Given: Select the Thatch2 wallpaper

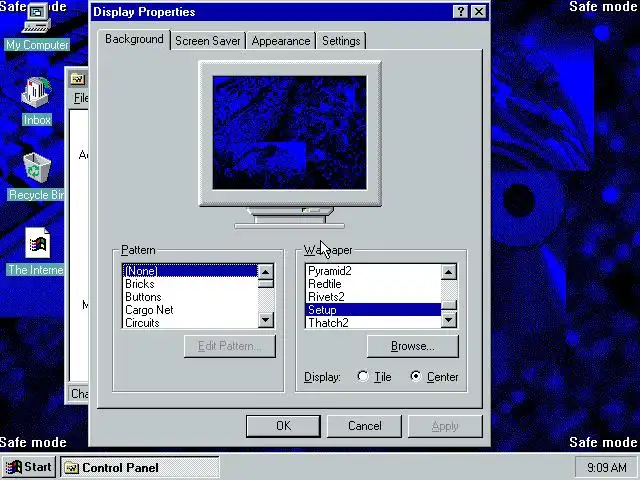Looking at the screenshot, I should (373, 322).
